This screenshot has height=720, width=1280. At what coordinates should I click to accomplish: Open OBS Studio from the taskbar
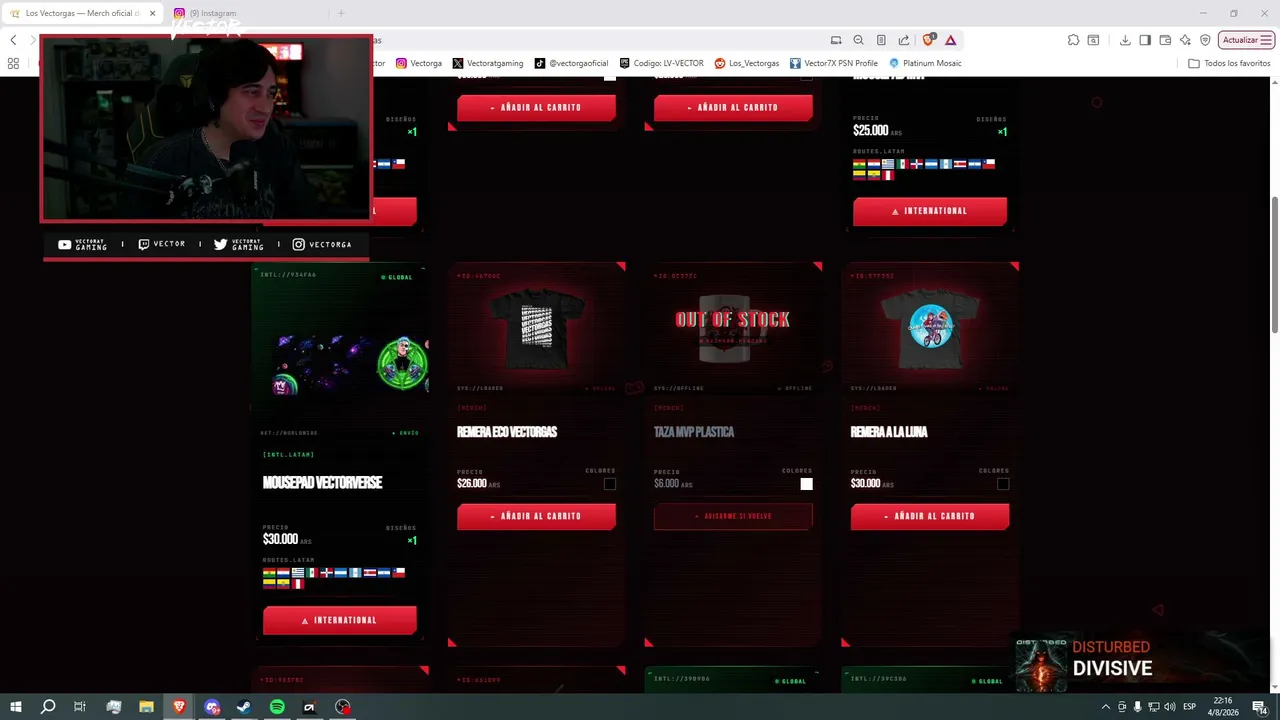click(x=343, y=707)
